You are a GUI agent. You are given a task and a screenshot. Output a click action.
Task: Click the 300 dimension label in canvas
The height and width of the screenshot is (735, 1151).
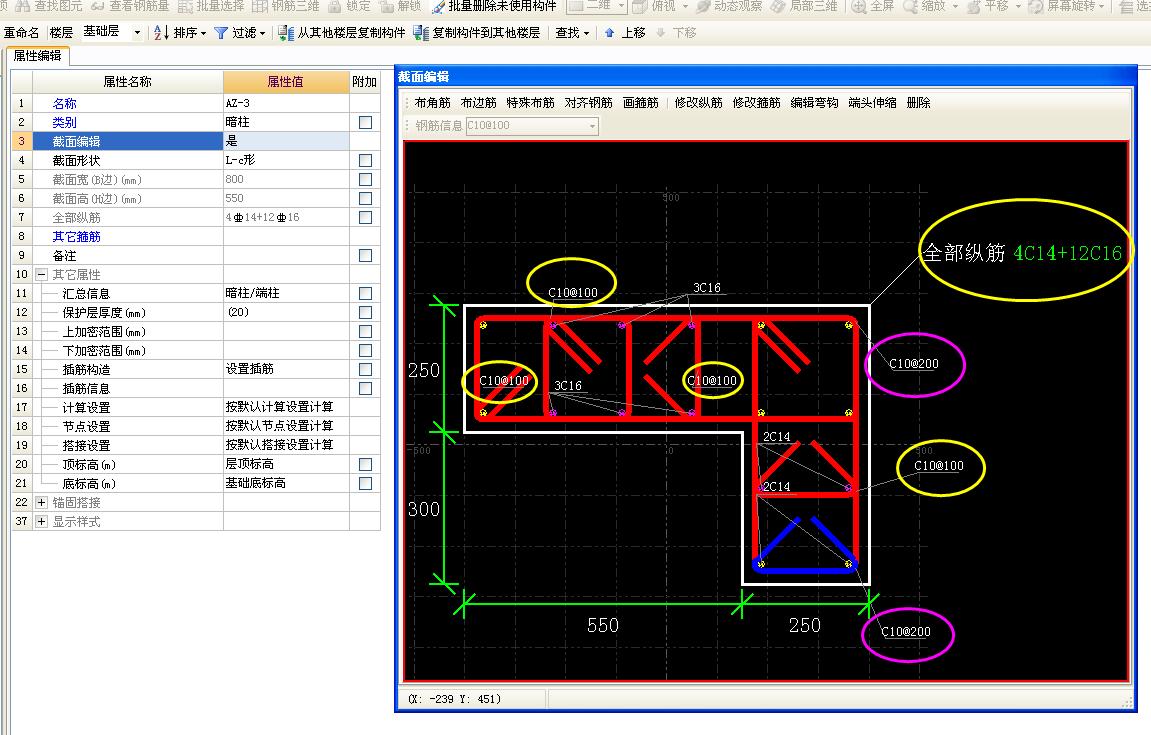(x=424, y=510)
